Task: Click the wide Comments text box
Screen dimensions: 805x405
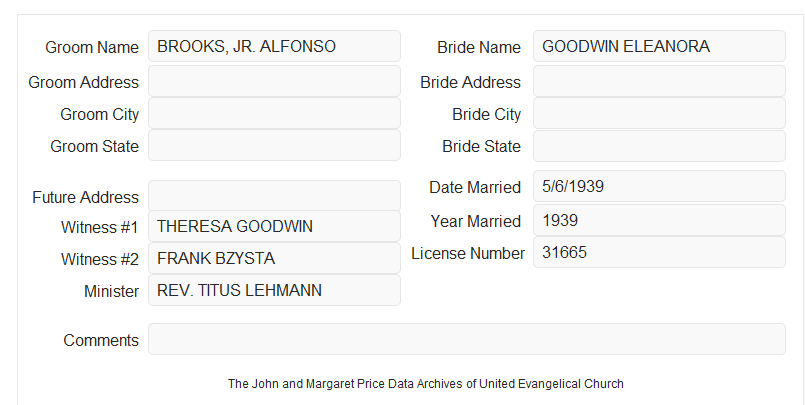Action: (x=467, y=339)
